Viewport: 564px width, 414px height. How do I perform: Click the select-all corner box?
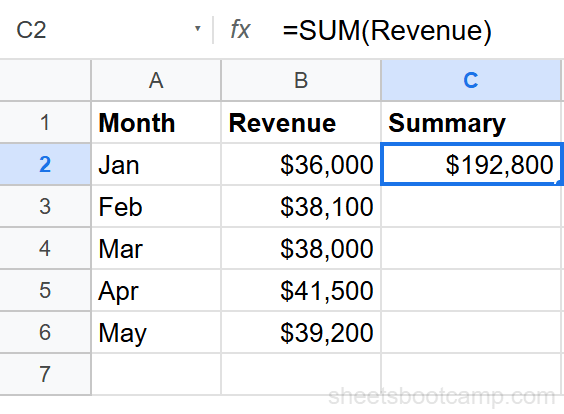(45, 80)
